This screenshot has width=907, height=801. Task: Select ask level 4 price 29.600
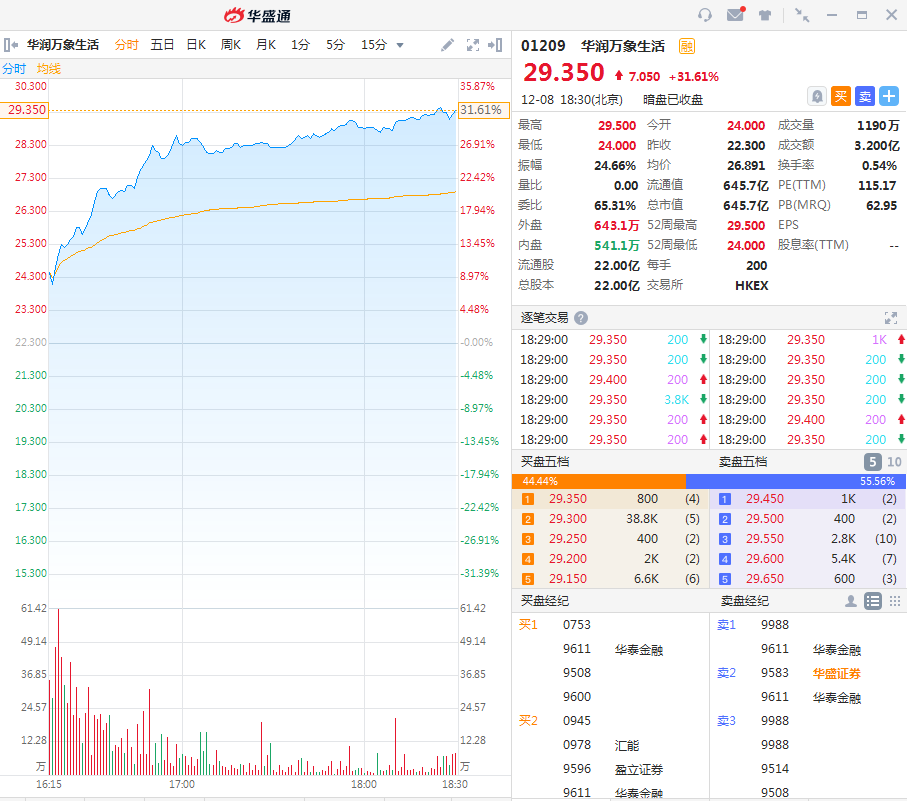click(765, 559)
